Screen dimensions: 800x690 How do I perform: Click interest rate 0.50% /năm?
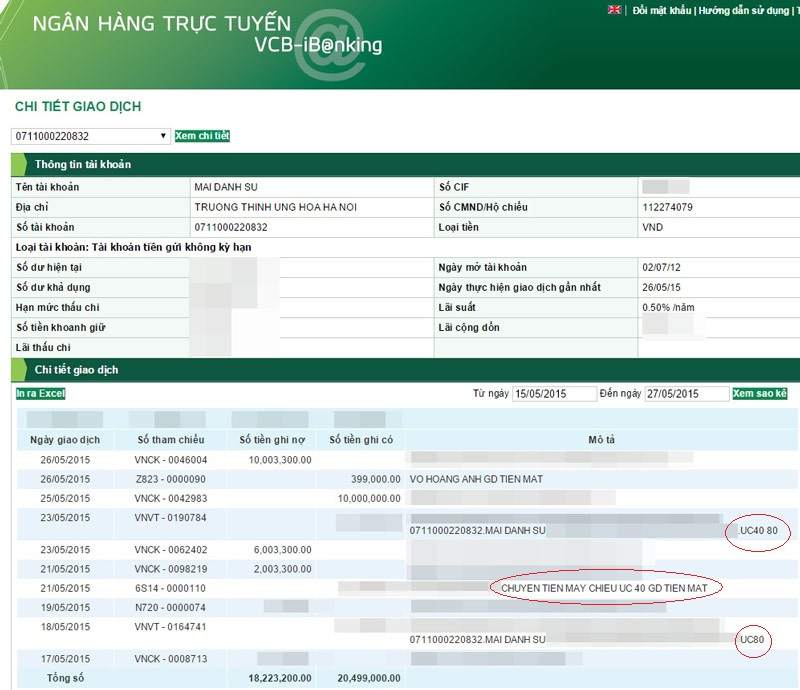point(668,307)
